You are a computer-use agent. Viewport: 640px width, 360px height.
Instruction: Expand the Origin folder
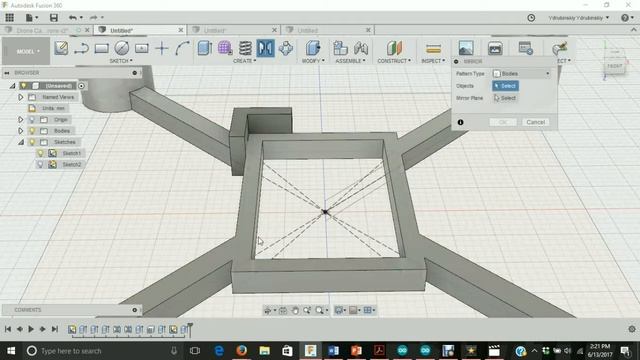[x=20, y=120]
